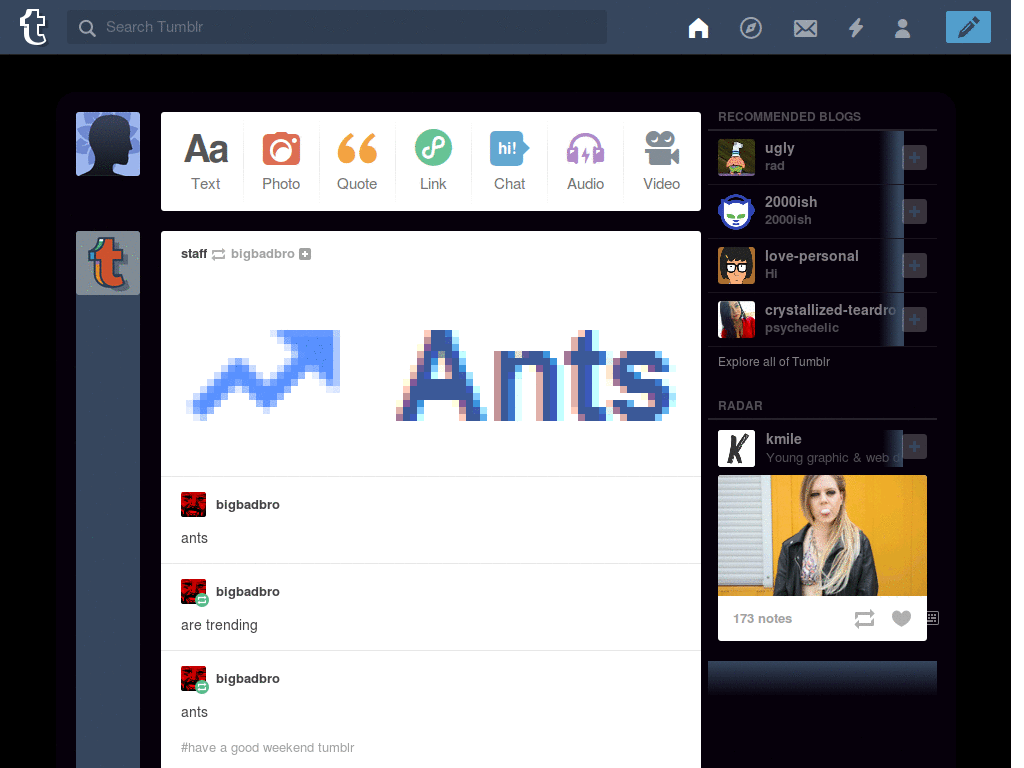Open the Explore compass icon
This screenshot has width=1024, height=768.
(750, 28)
